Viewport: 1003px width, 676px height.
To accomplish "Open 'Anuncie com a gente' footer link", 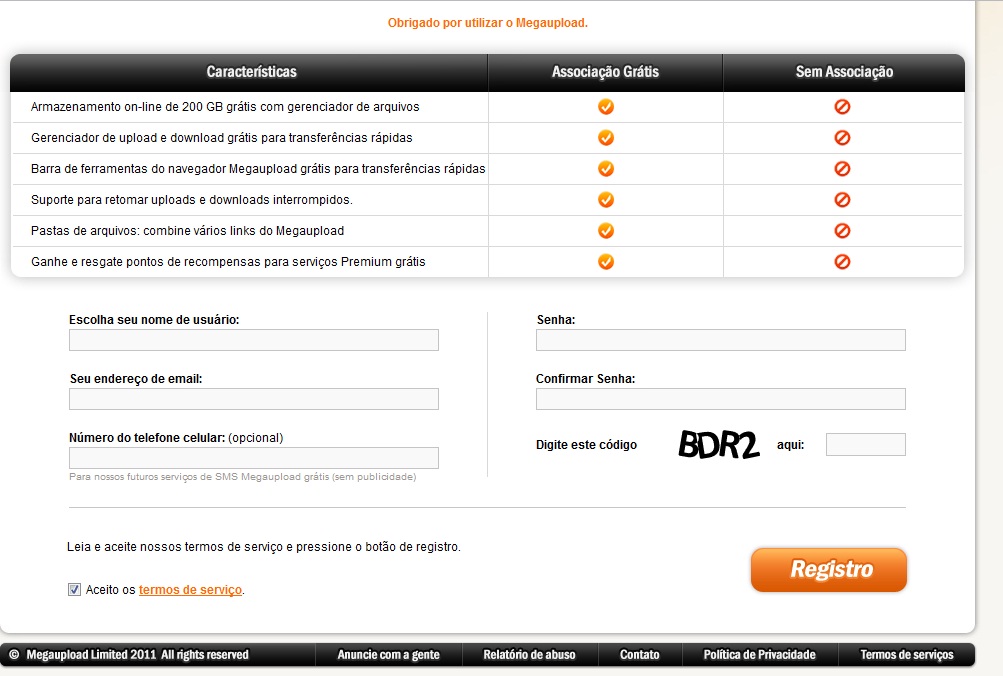I will [388, 655].
